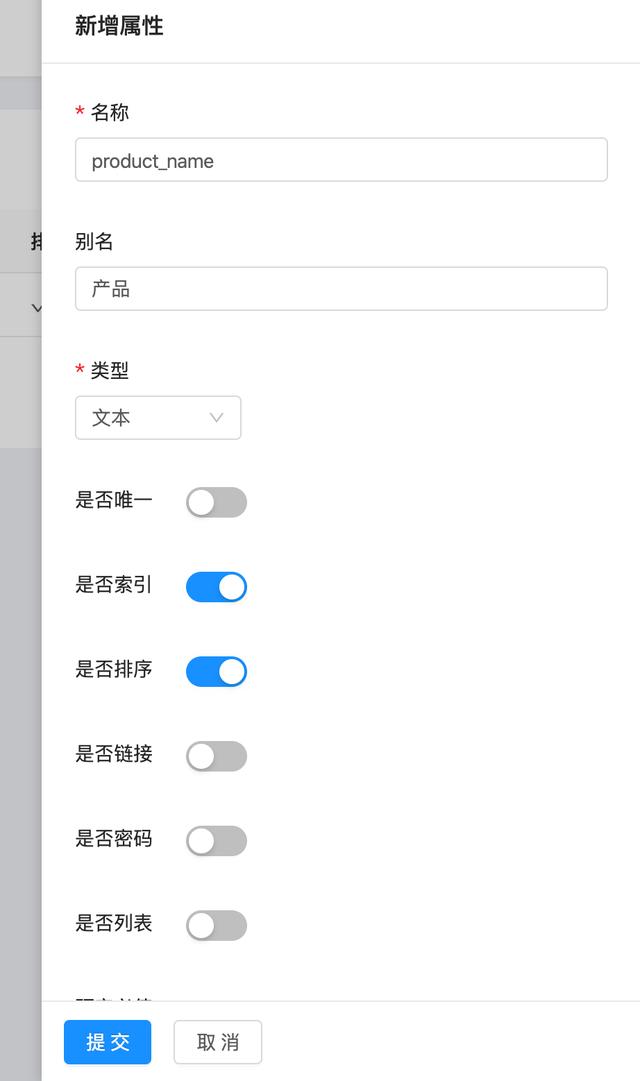The image size is (640, 1081).
Task: Click the 别名 field containing 产品
Action: tap(341, 289)
